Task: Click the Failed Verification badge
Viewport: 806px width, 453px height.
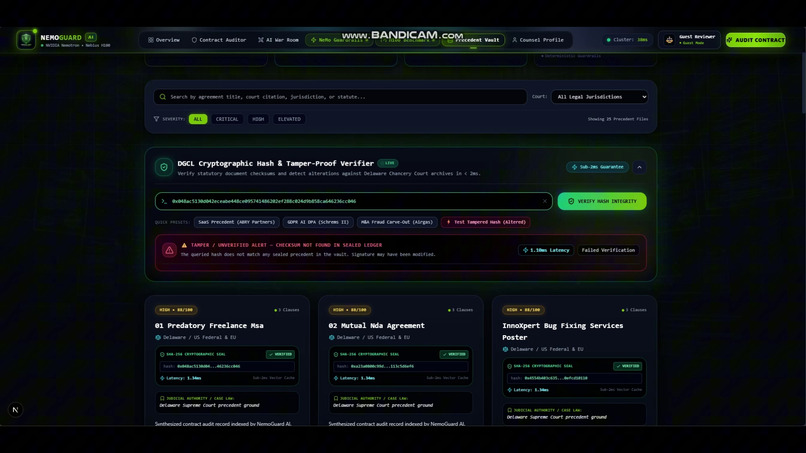Action: pos(608,250)
